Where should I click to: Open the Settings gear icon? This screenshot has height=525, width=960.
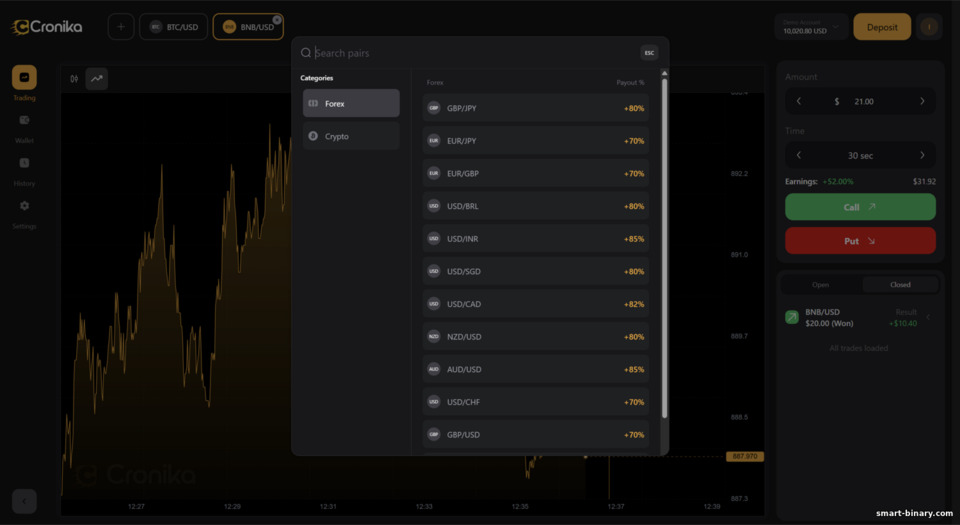click(24, 206)
